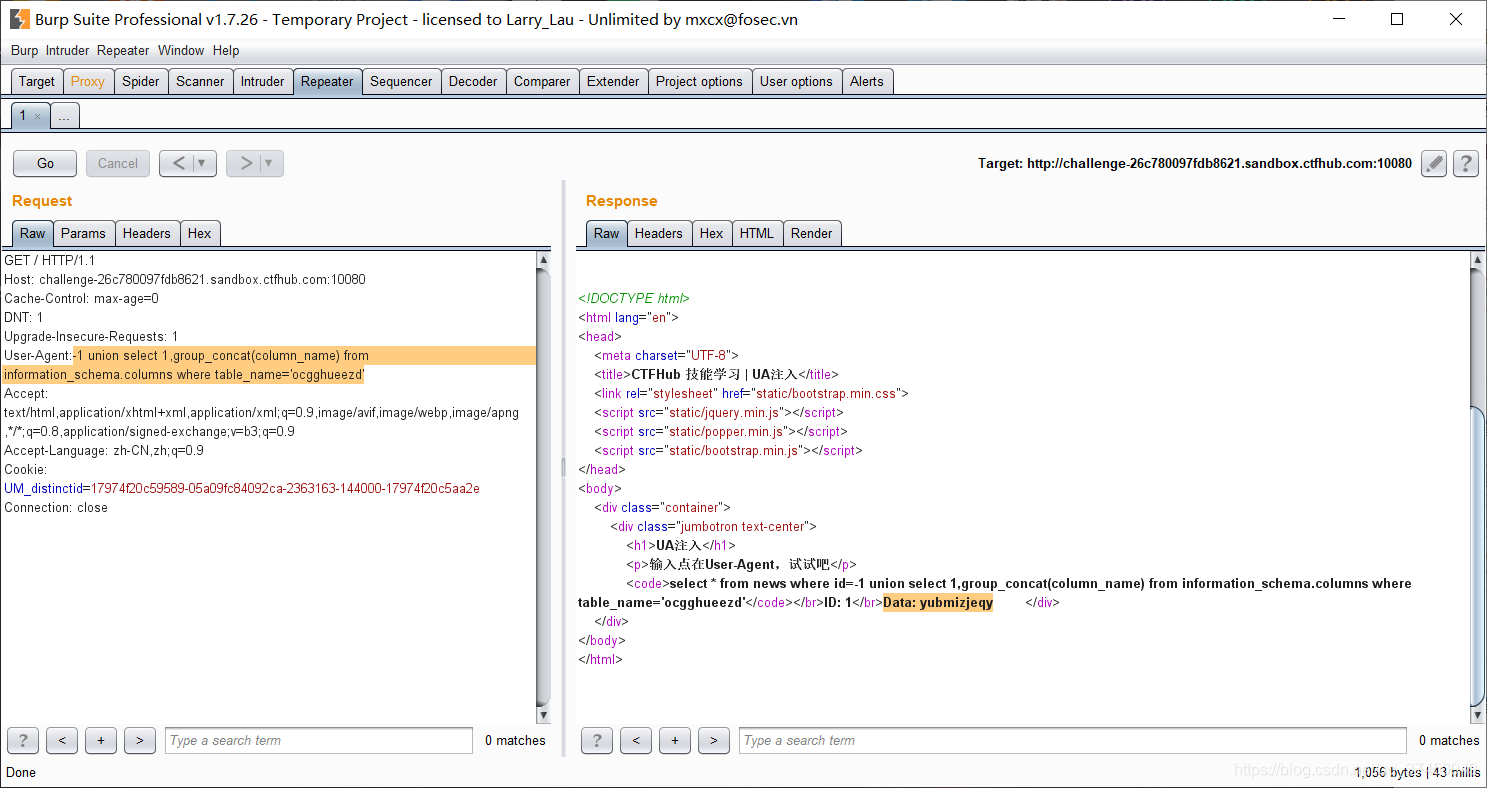Screen dimensions: 1487x788
Task: Open back history dropdown arrow
Action: click(203, 163)
